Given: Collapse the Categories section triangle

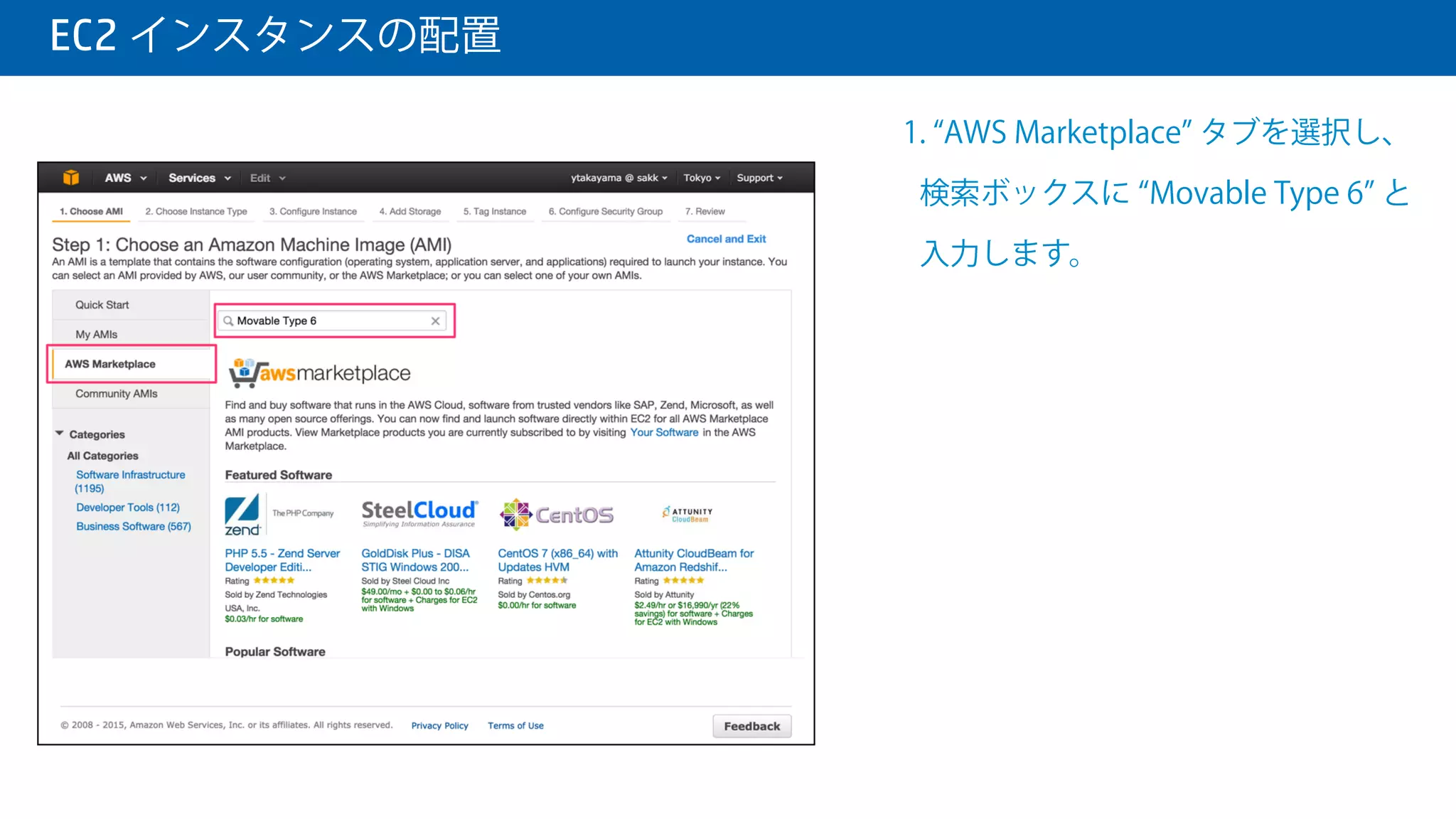Looking at the screenshot, I should pos(60,433).
